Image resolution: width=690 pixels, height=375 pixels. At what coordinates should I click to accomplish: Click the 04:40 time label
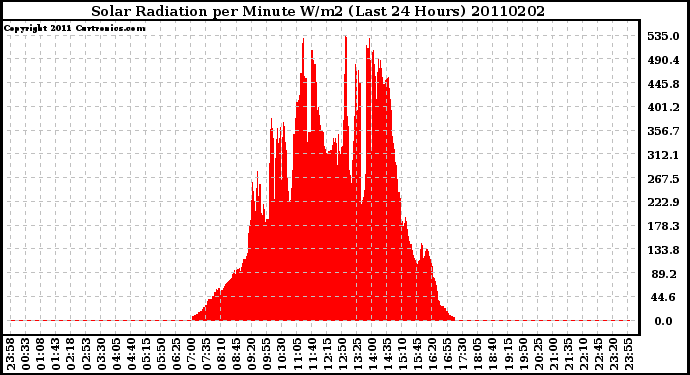[131, 355]
